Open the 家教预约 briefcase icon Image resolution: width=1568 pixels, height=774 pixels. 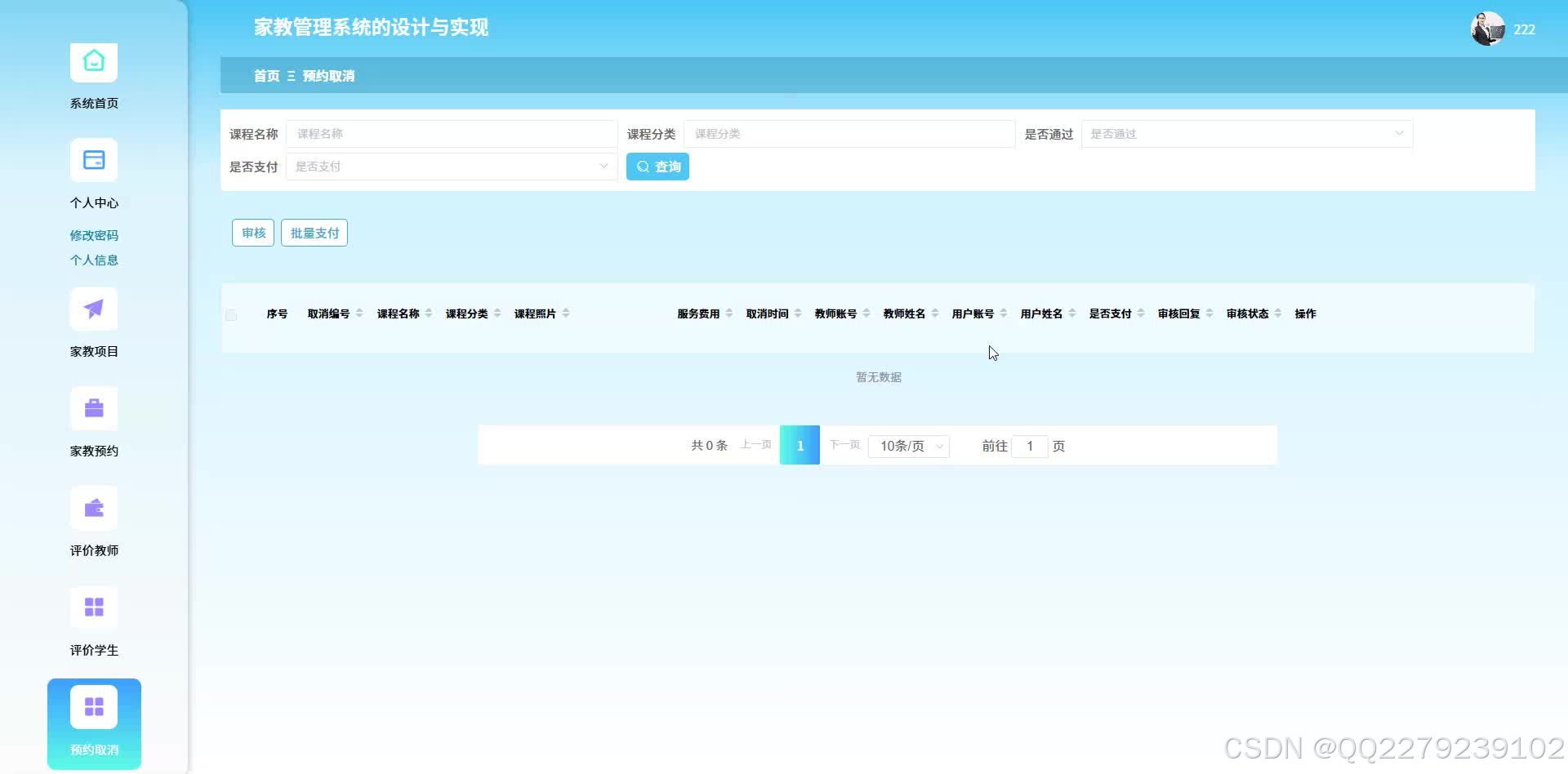click(94, 408)
